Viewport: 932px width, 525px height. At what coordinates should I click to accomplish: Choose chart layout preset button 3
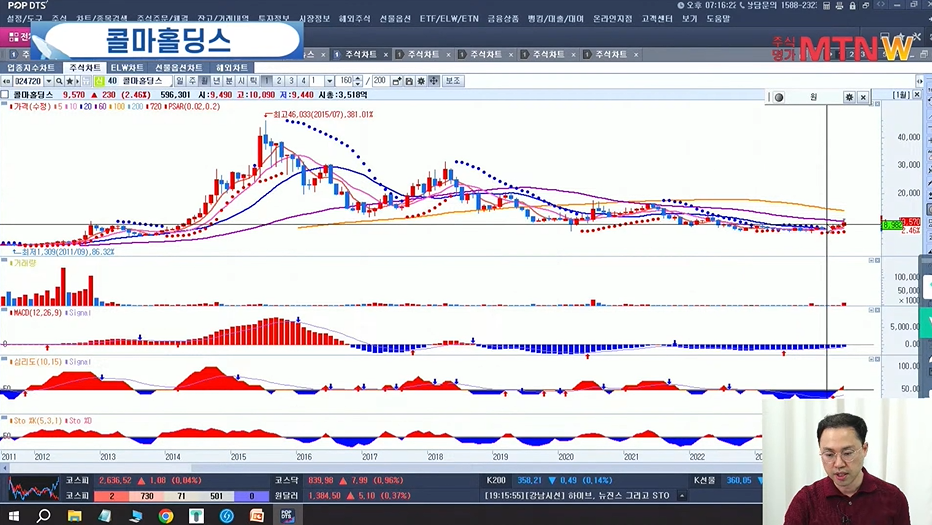(291, 81)
